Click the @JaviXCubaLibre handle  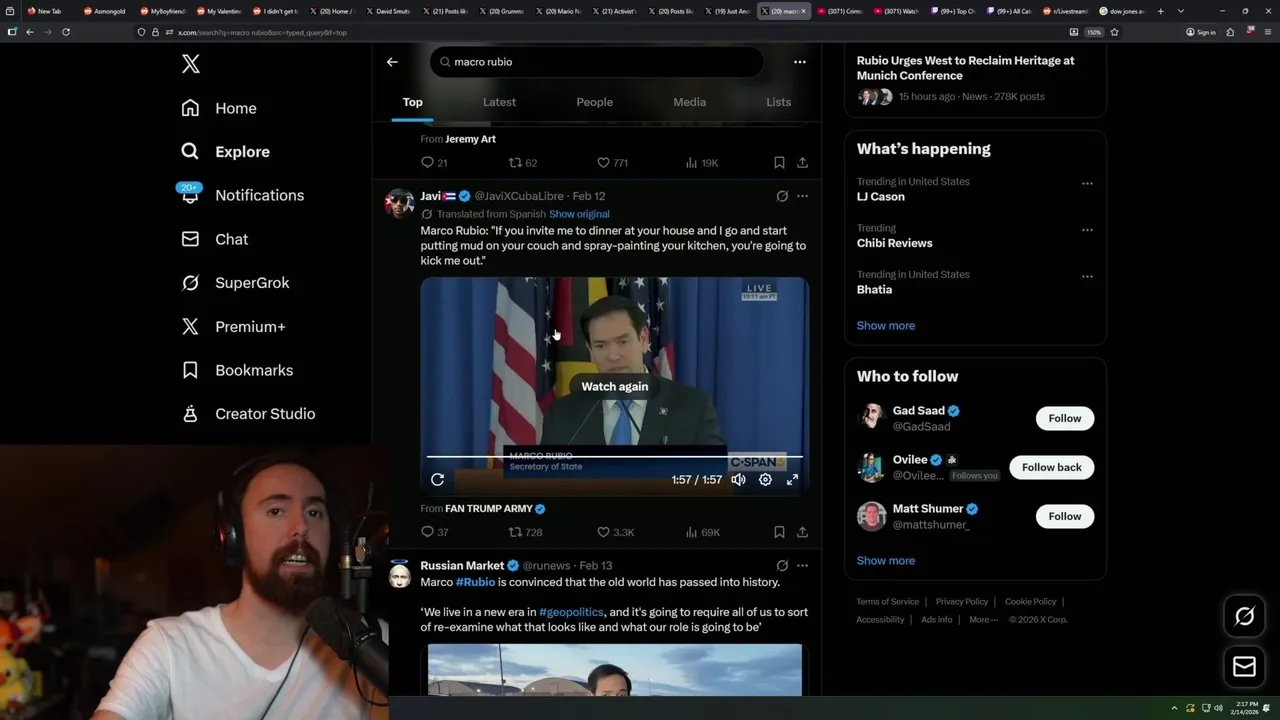[519, 196]
